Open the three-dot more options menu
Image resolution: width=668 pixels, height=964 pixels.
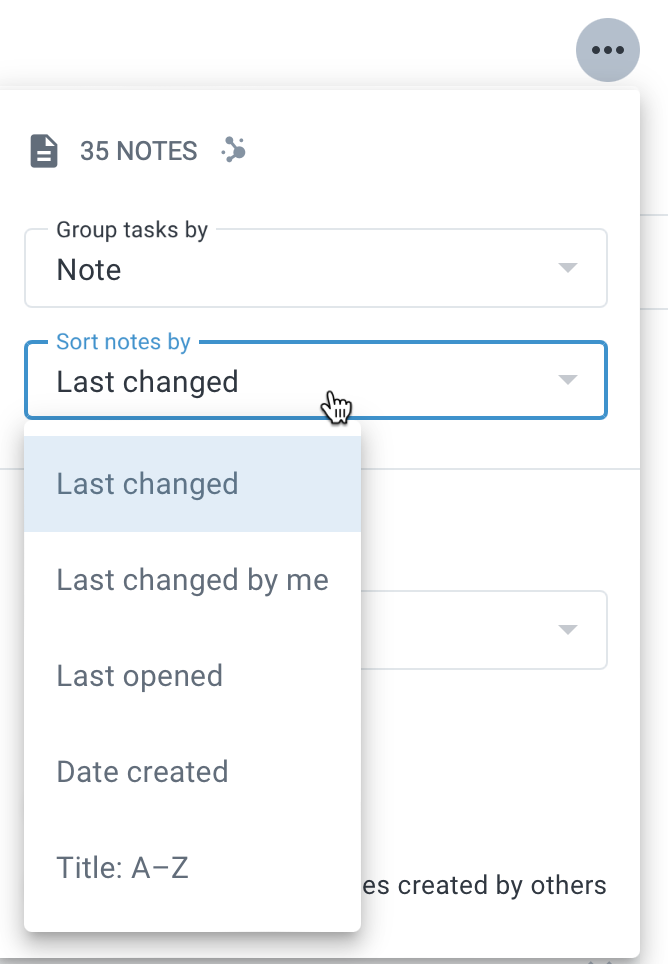[607, 50]
